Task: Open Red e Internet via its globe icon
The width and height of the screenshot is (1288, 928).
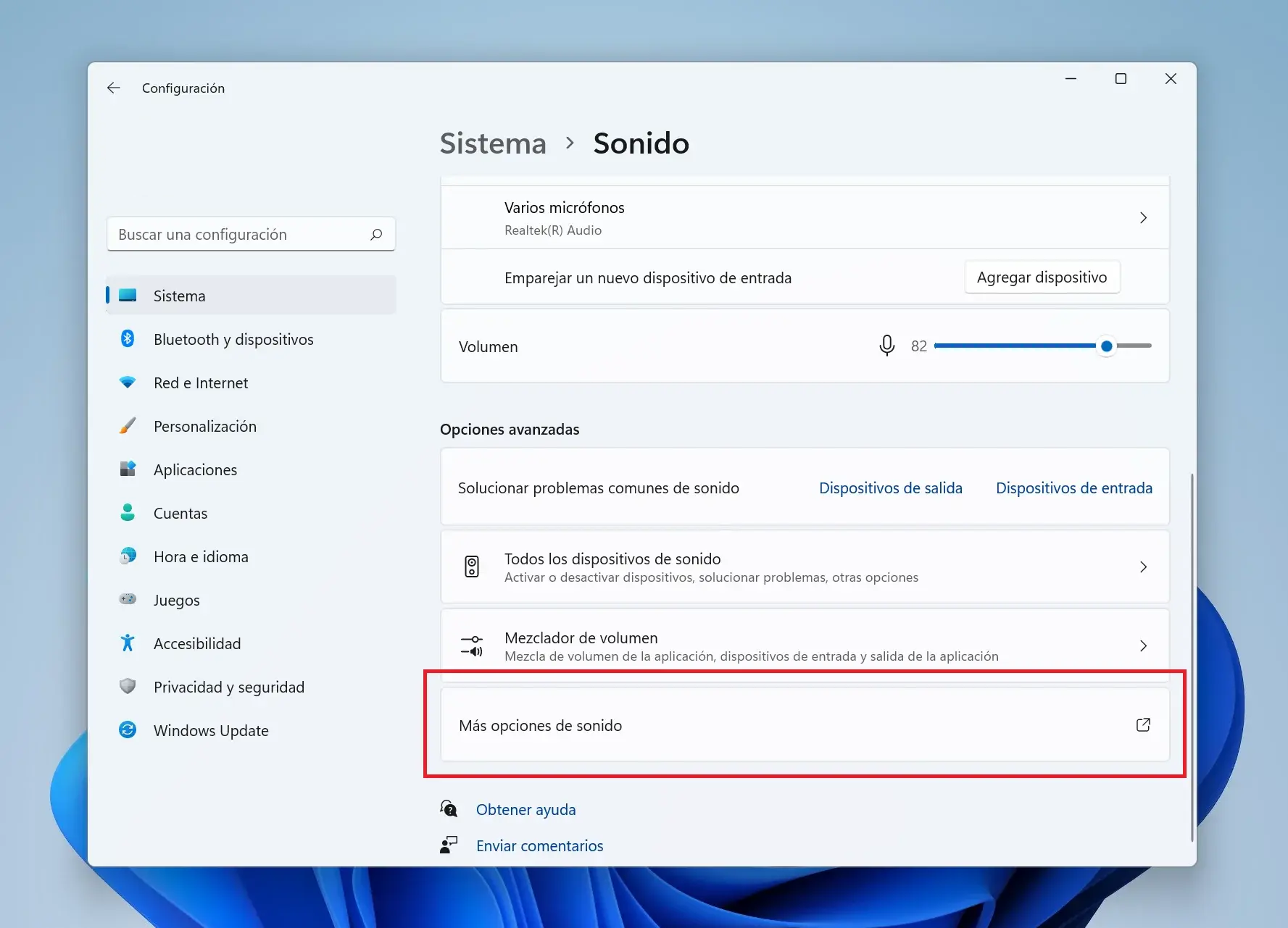Action: pyautogui.click(x=128, y=383)
